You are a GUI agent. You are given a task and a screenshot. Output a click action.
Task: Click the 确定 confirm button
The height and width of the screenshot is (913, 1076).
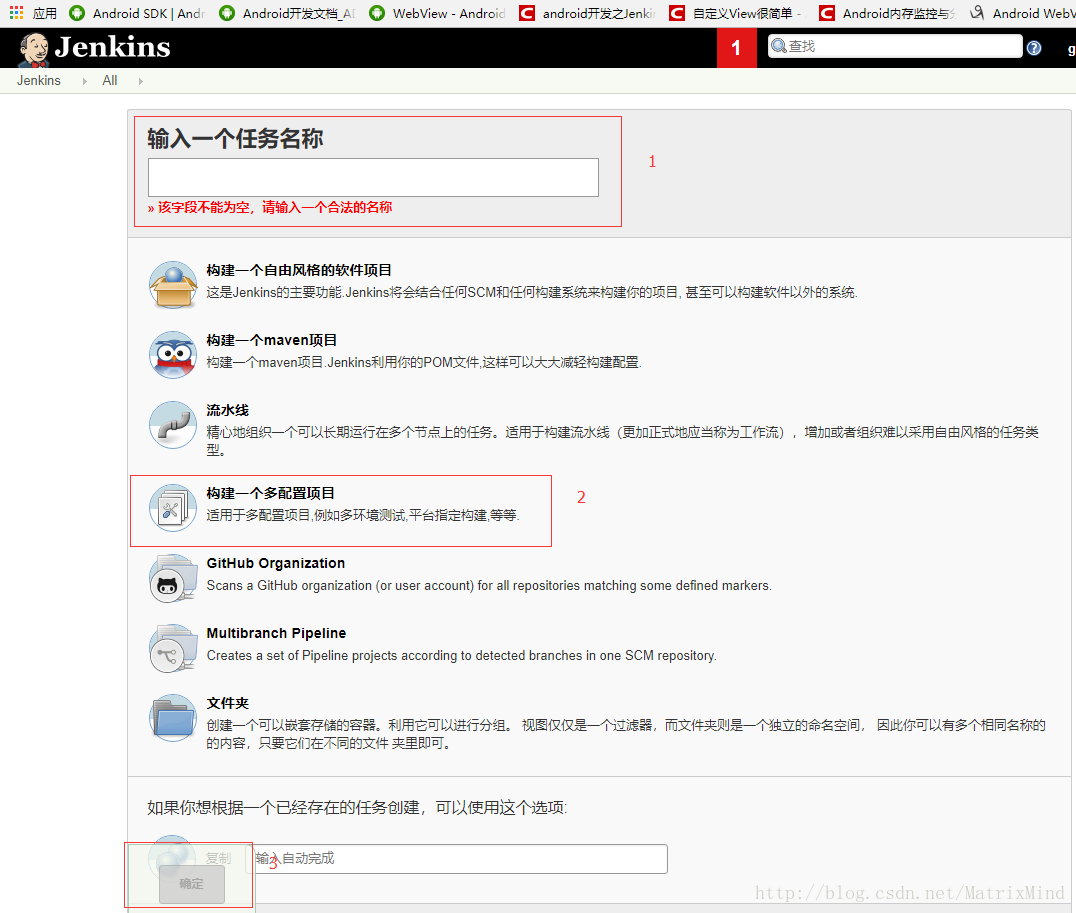pos(191,883)
